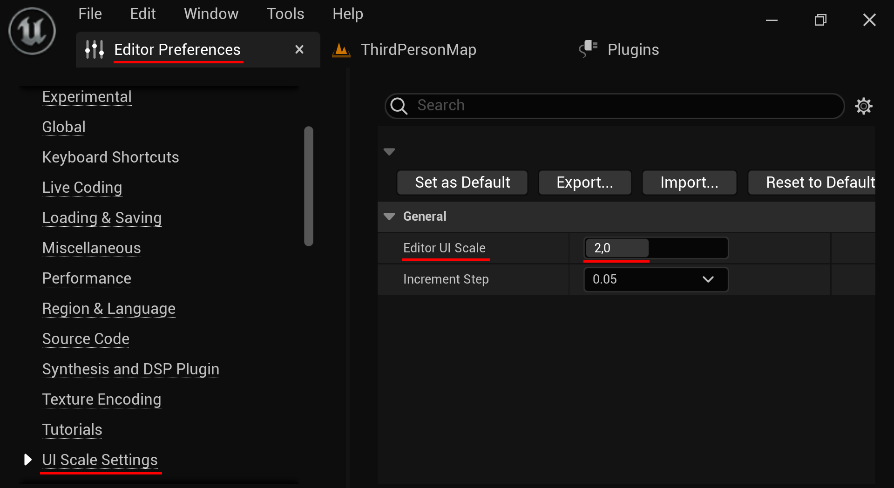The image size is (894, 488).
Task: Select Keyboard Shortcuts in the sidebar
Action: pyautogui.click(x=110, y=157)
